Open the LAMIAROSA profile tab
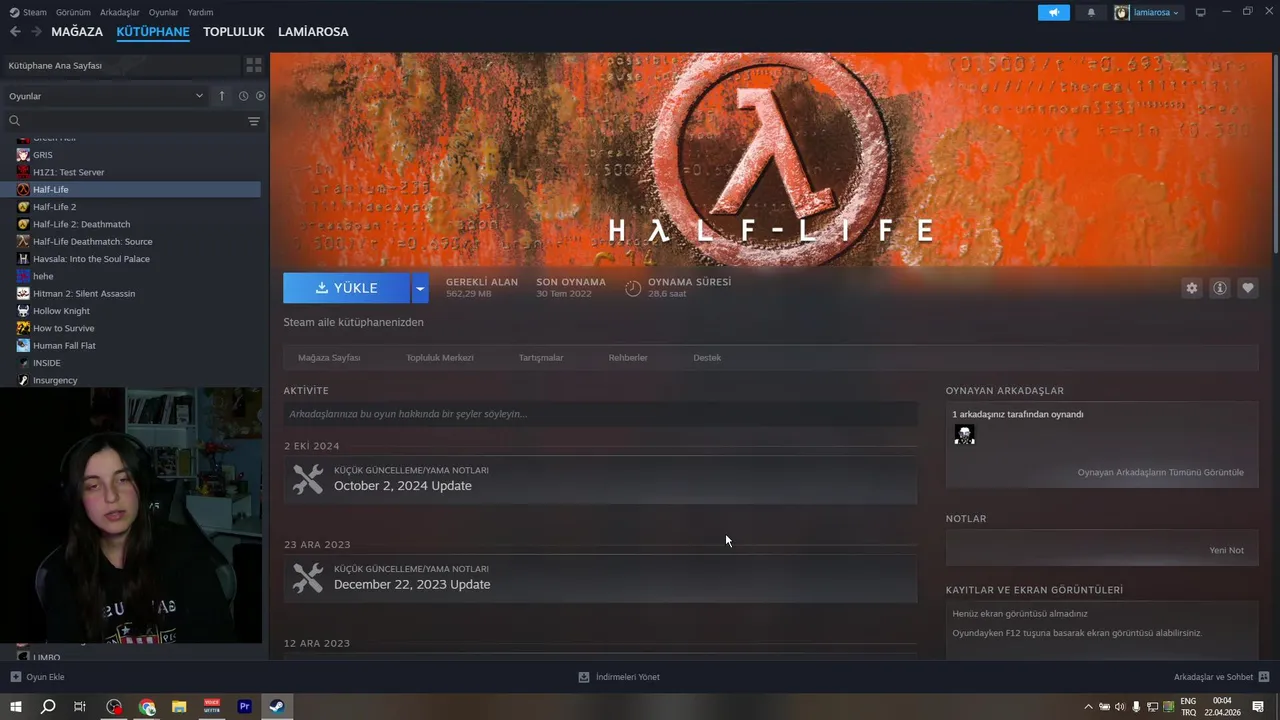The image size is (1280, 720). 313,32
